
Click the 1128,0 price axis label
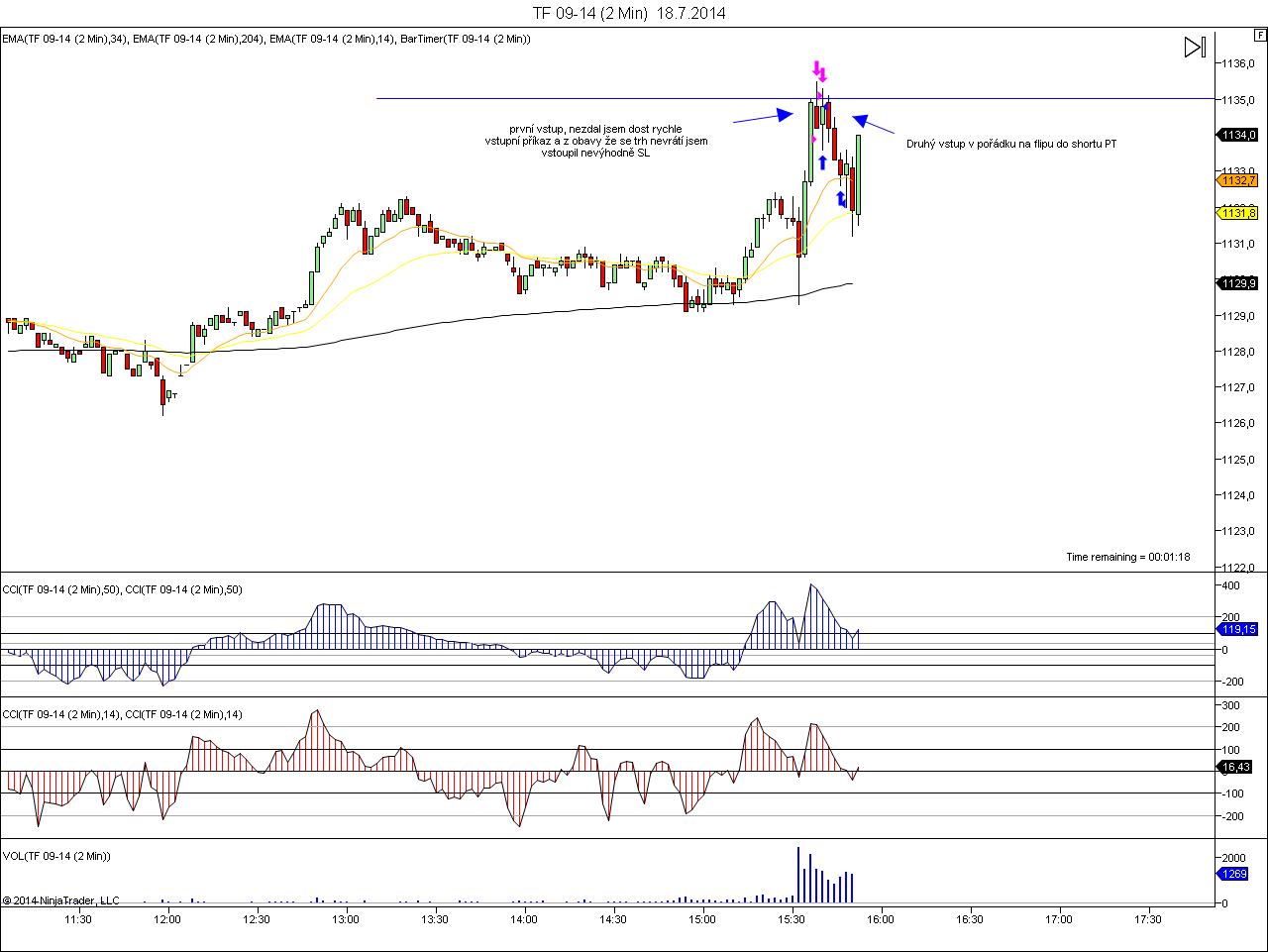point(1238,352)
